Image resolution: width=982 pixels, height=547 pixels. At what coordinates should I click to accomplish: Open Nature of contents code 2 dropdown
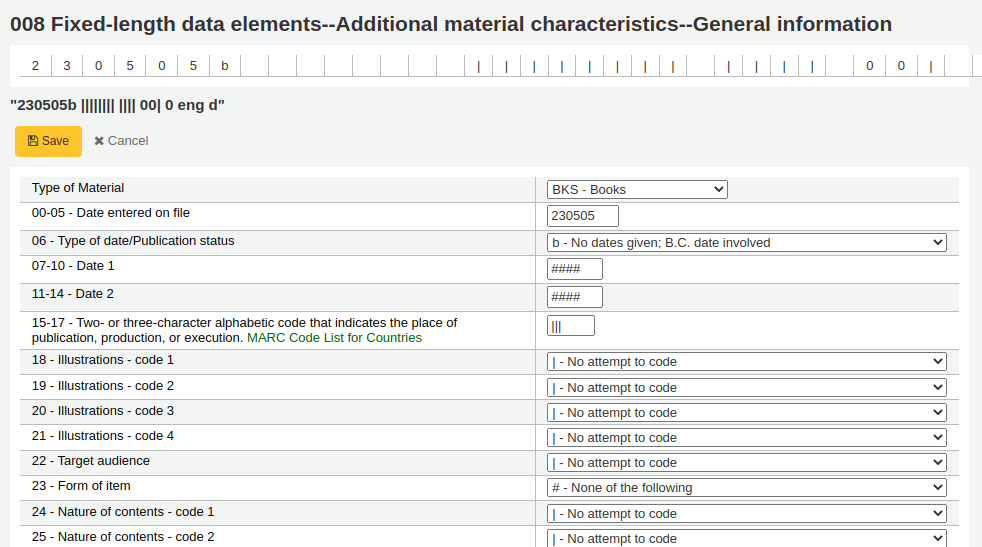(747, 539)
